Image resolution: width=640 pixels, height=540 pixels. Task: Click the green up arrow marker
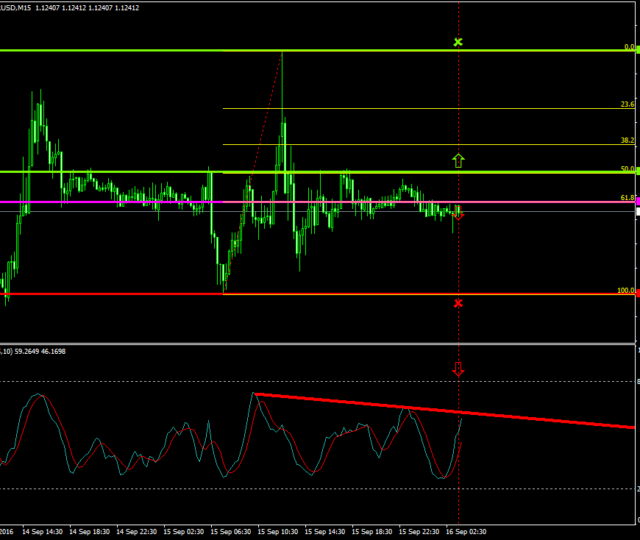tap(458, 159)
